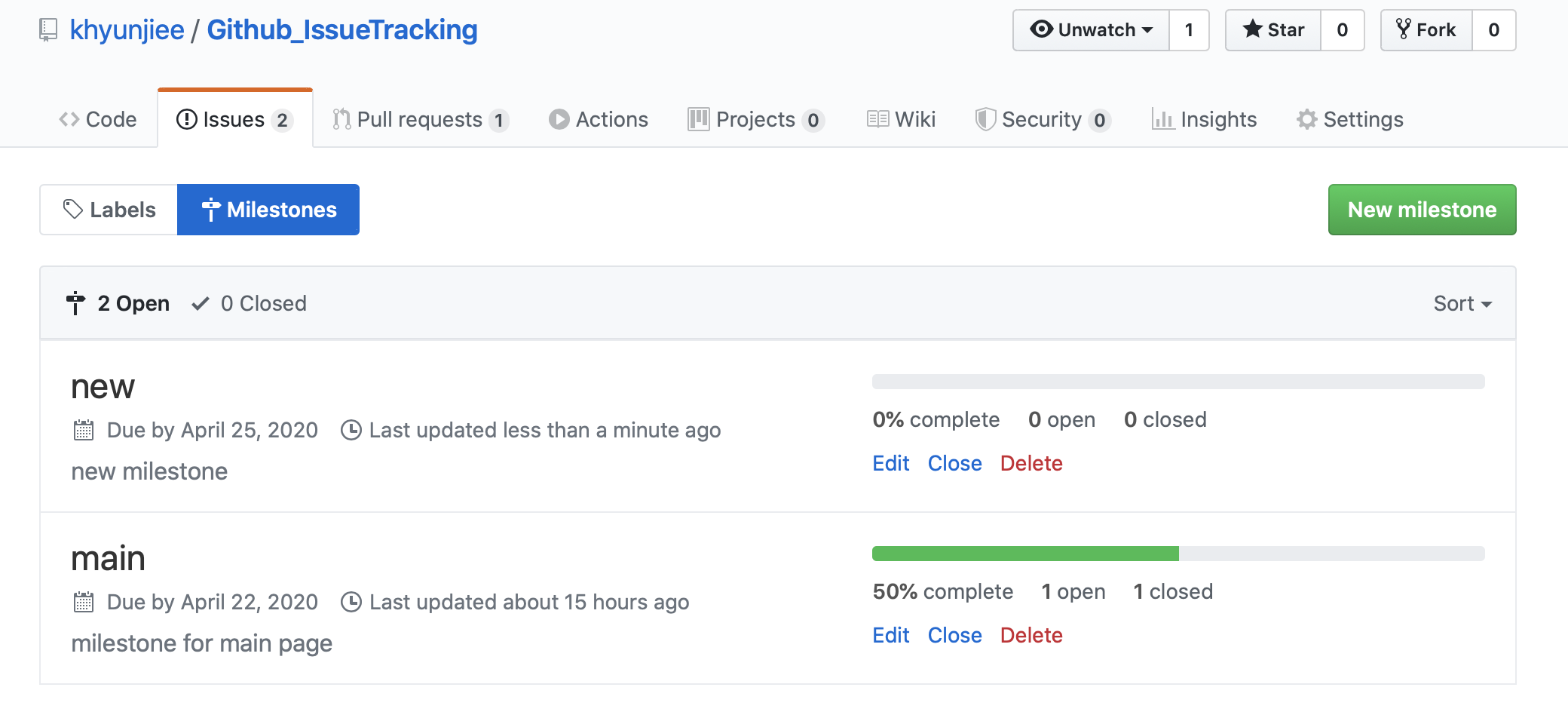Viewport: 1568px width, 721px height.
Task: Open the 'main' milestone title
Action: (x=108, y=559)
